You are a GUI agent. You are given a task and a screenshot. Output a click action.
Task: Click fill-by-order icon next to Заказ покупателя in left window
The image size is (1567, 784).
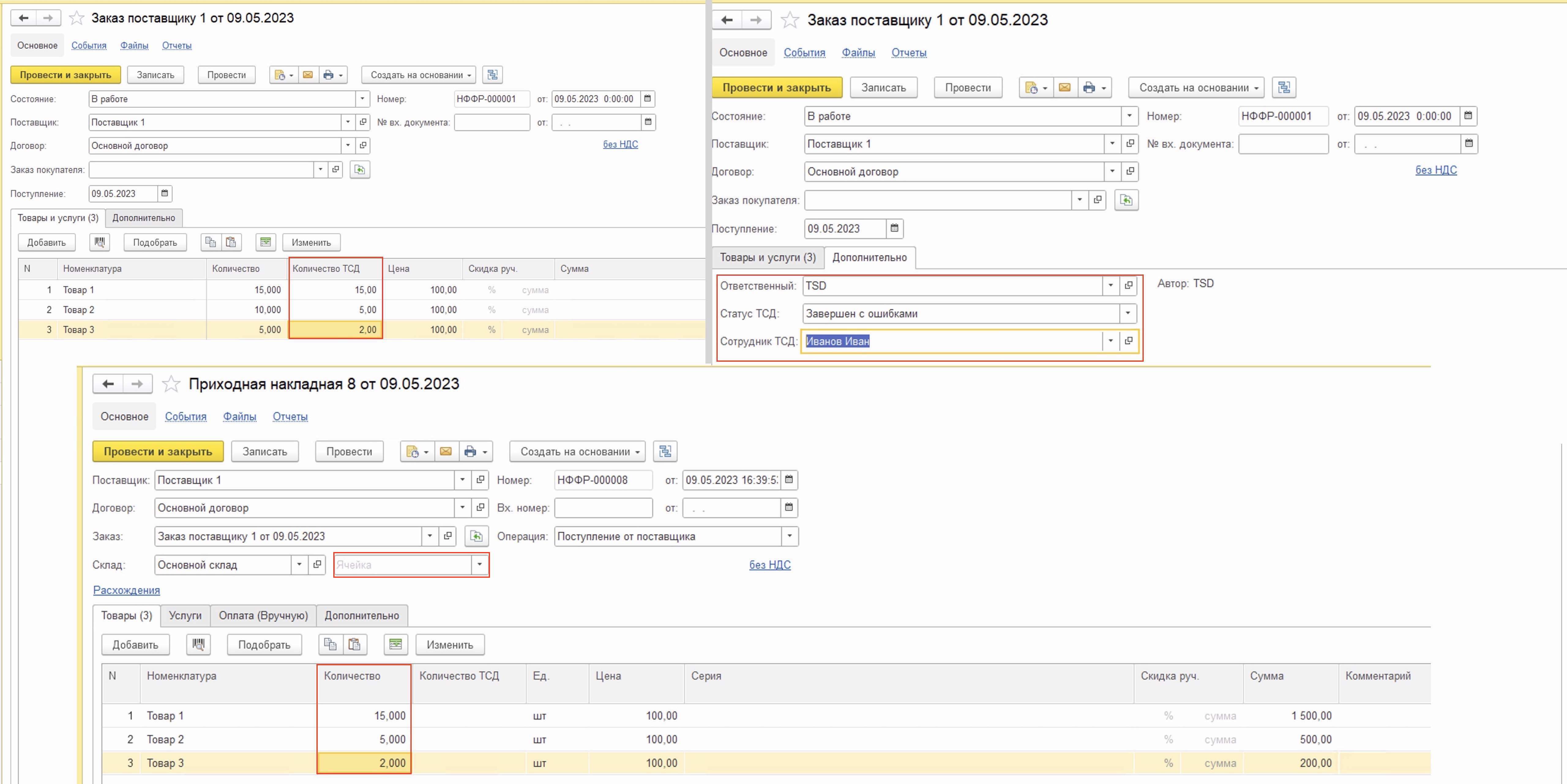(x=360, y=170)
